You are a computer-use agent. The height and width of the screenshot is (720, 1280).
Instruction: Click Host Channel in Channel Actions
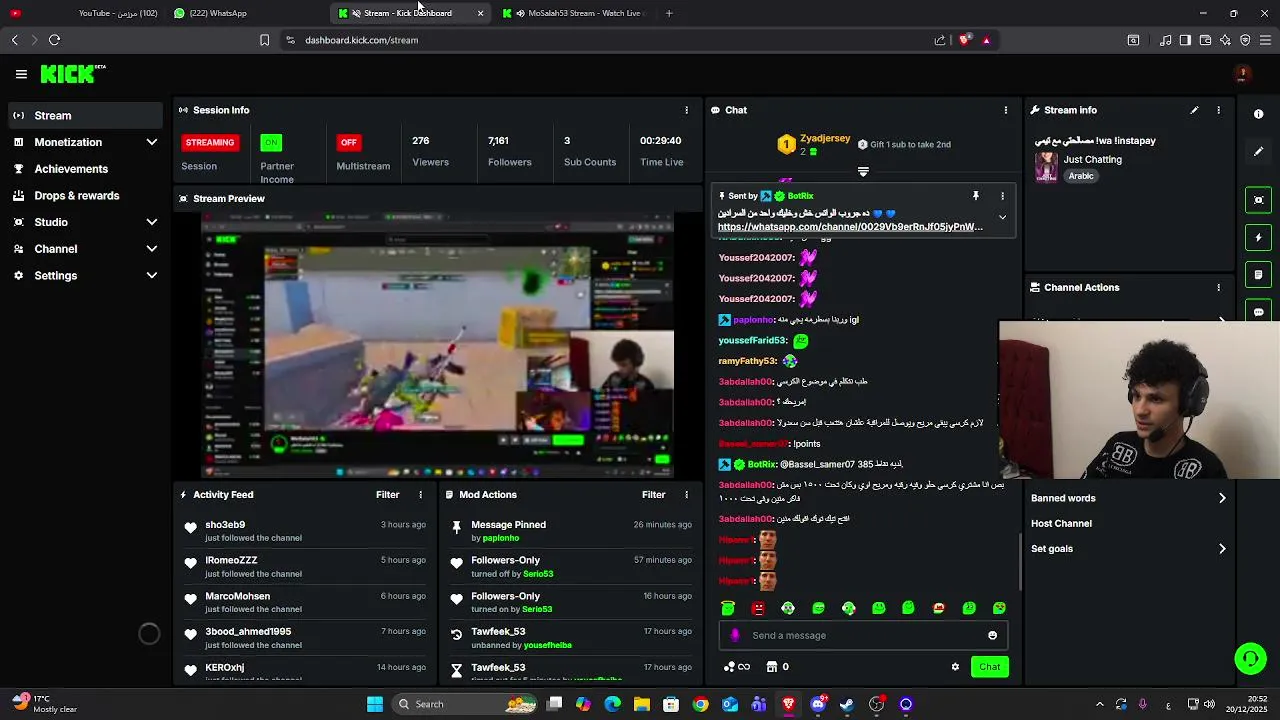1061,523
